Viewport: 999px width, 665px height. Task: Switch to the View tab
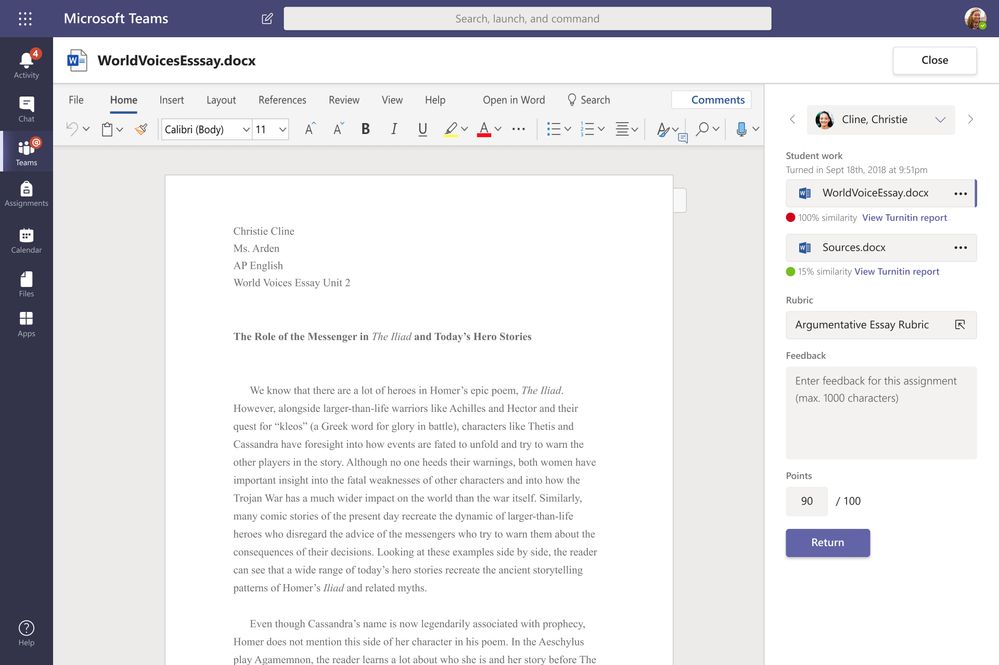coord(392,100)
